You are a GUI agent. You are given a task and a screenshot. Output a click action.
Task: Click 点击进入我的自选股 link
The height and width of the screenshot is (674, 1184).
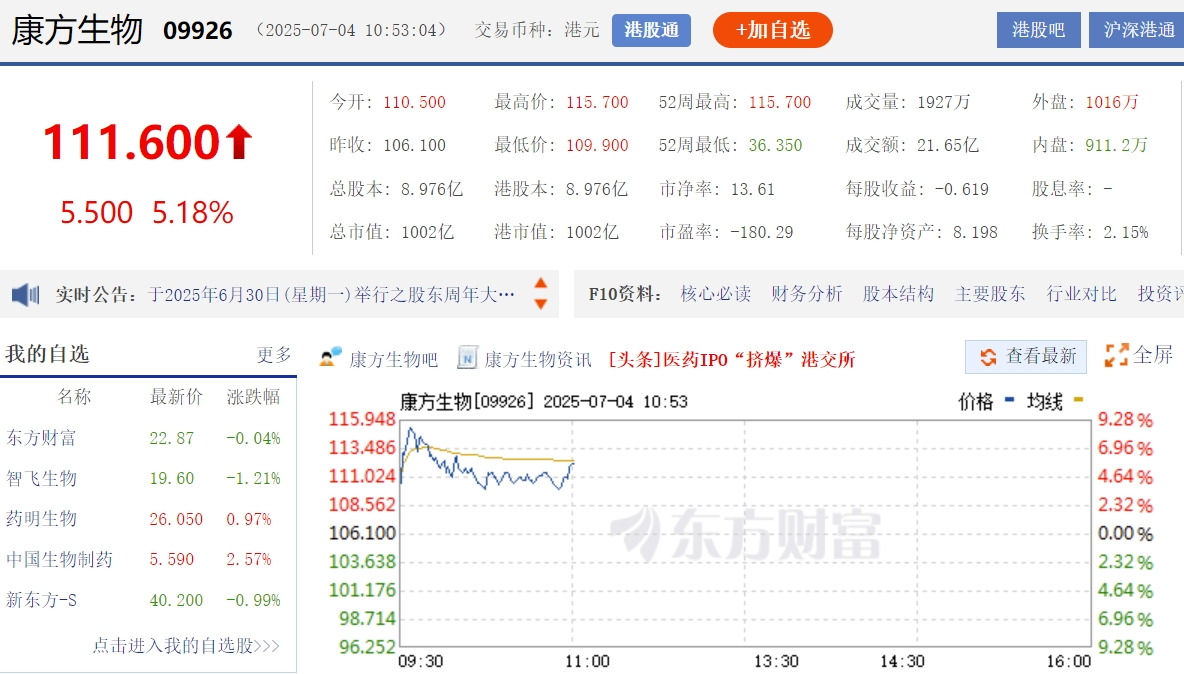click(x=186, y=645)
